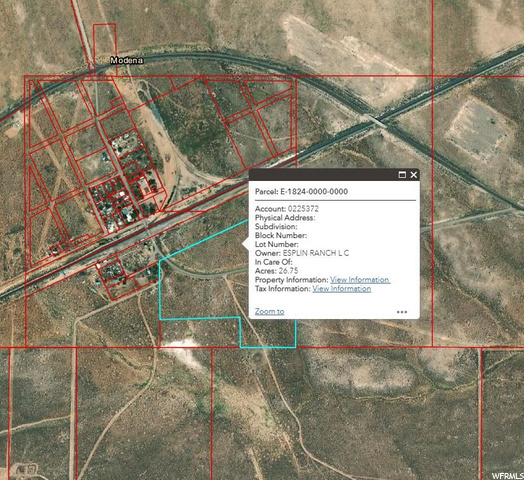Screen dimensions: 524x480
Task: Click the Acres value 26.75
Action: pos(288,271)
